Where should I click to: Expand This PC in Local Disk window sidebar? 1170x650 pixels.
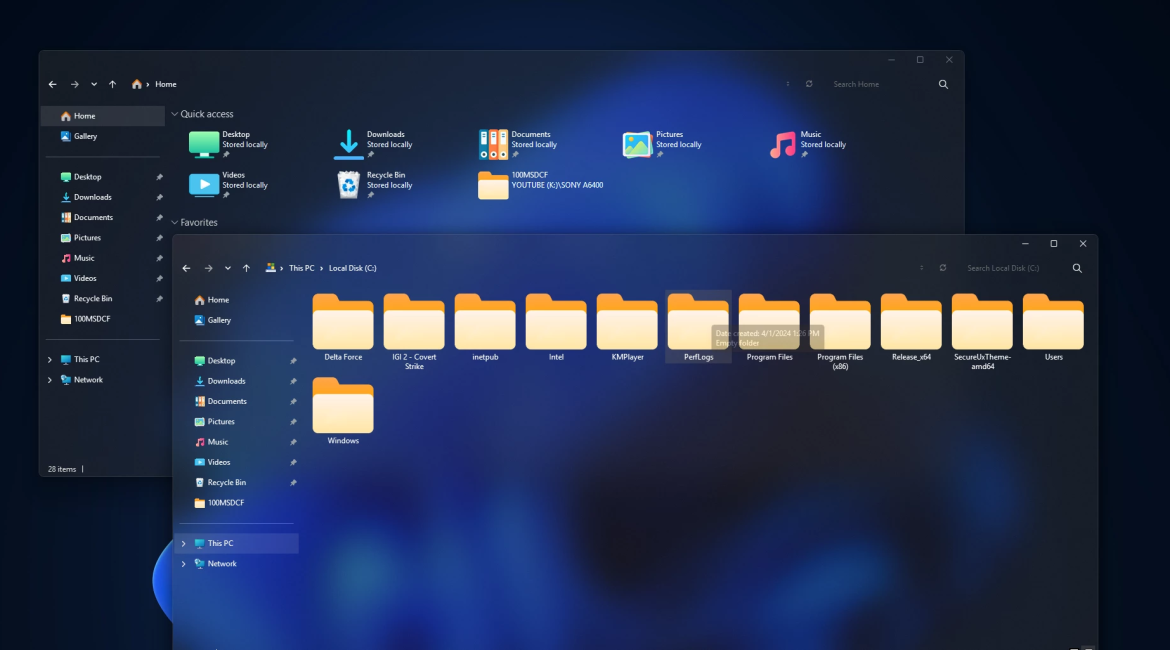click(x=184, y=544)
